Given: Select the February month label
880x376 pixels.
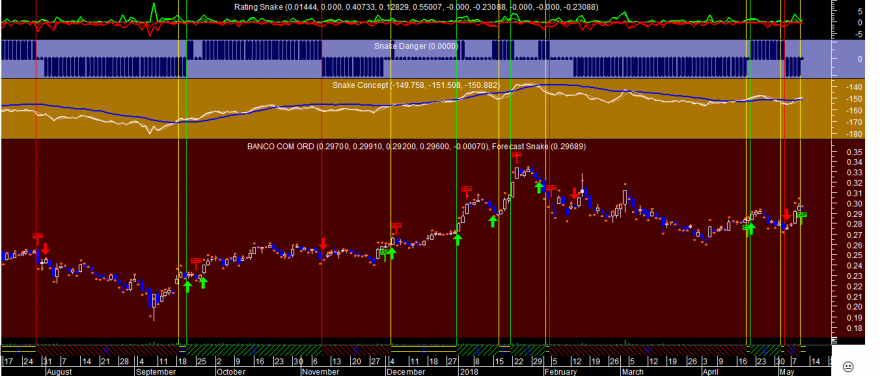Looking at the screenshot, I should (562, 372).
